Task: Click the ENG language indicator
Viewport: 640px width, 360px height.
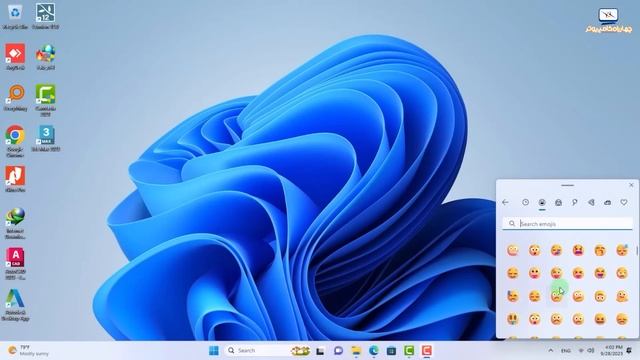Action: (x=565, y=351)
